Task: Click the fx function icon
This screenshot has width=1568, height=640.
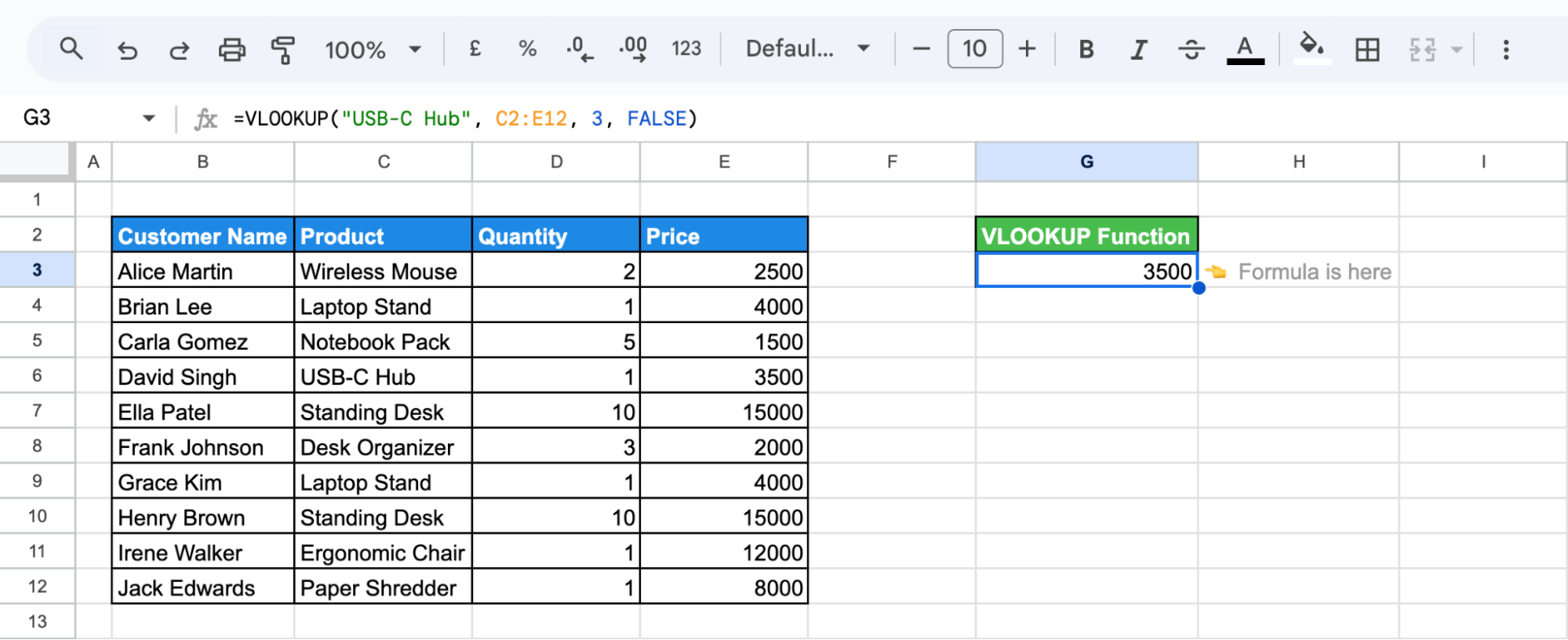Action: (206, 118)
